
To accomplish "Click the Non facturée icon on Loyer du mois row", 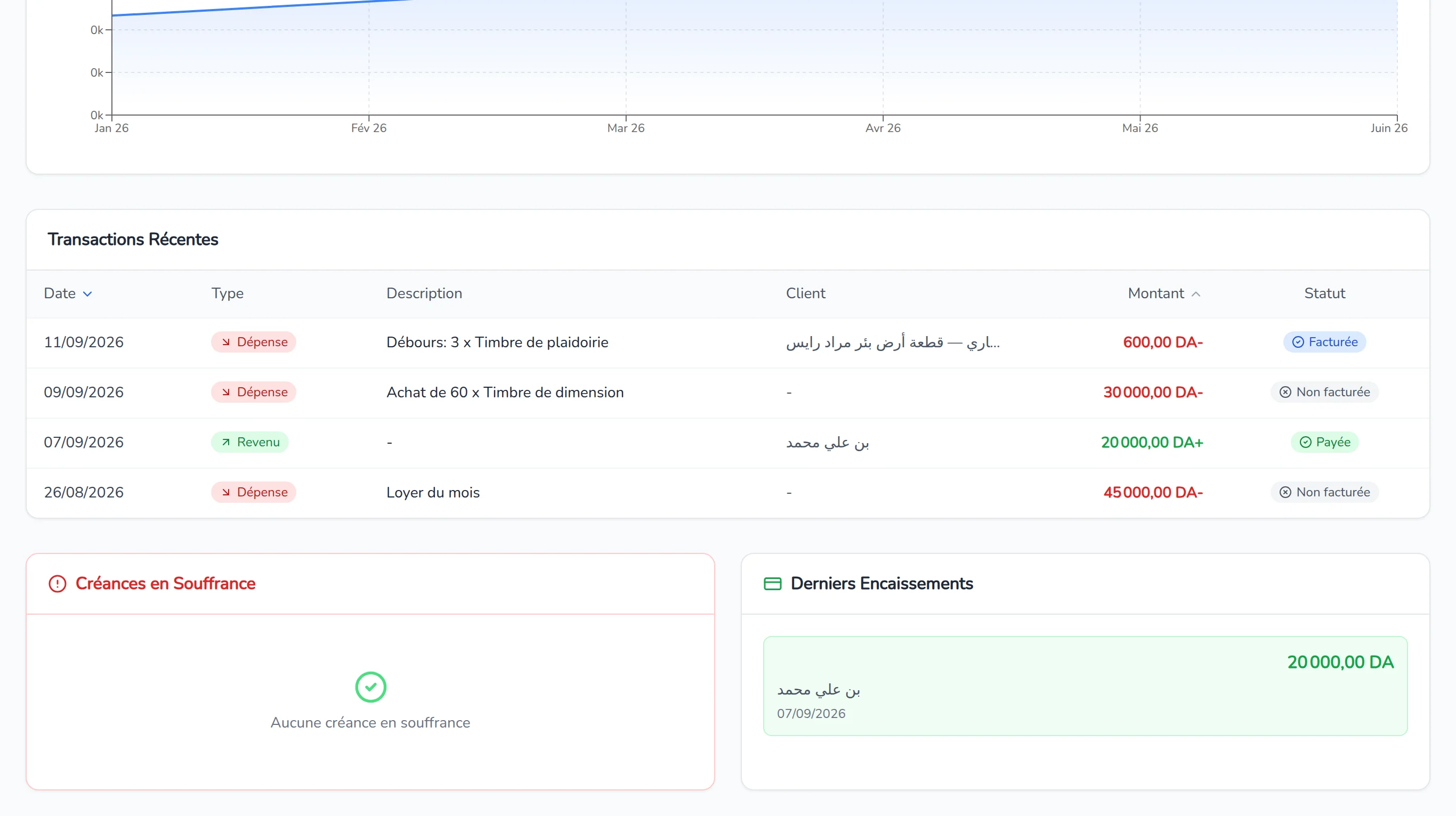I will click(1285, 493).
